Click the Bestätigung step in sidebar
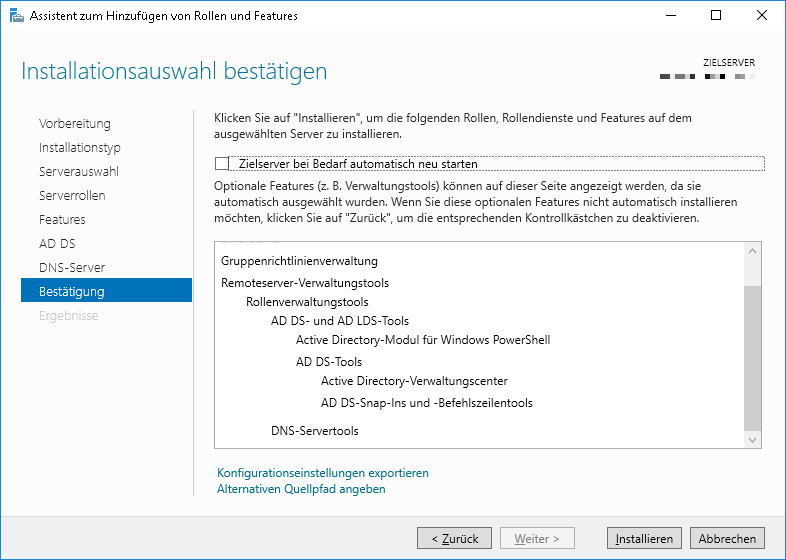Image resolution: width=786 pixels, height=560 pixels. point(72,292)
